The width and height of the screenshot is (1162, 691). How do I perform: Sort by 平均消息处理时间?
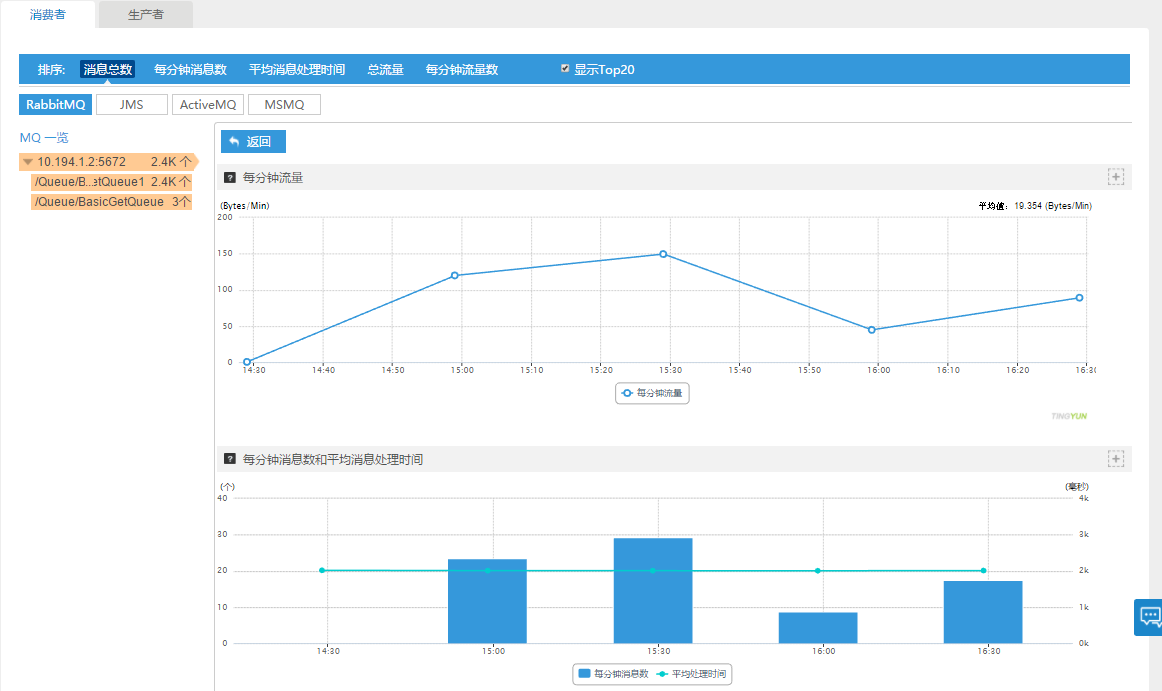click(x=296, y=70)
